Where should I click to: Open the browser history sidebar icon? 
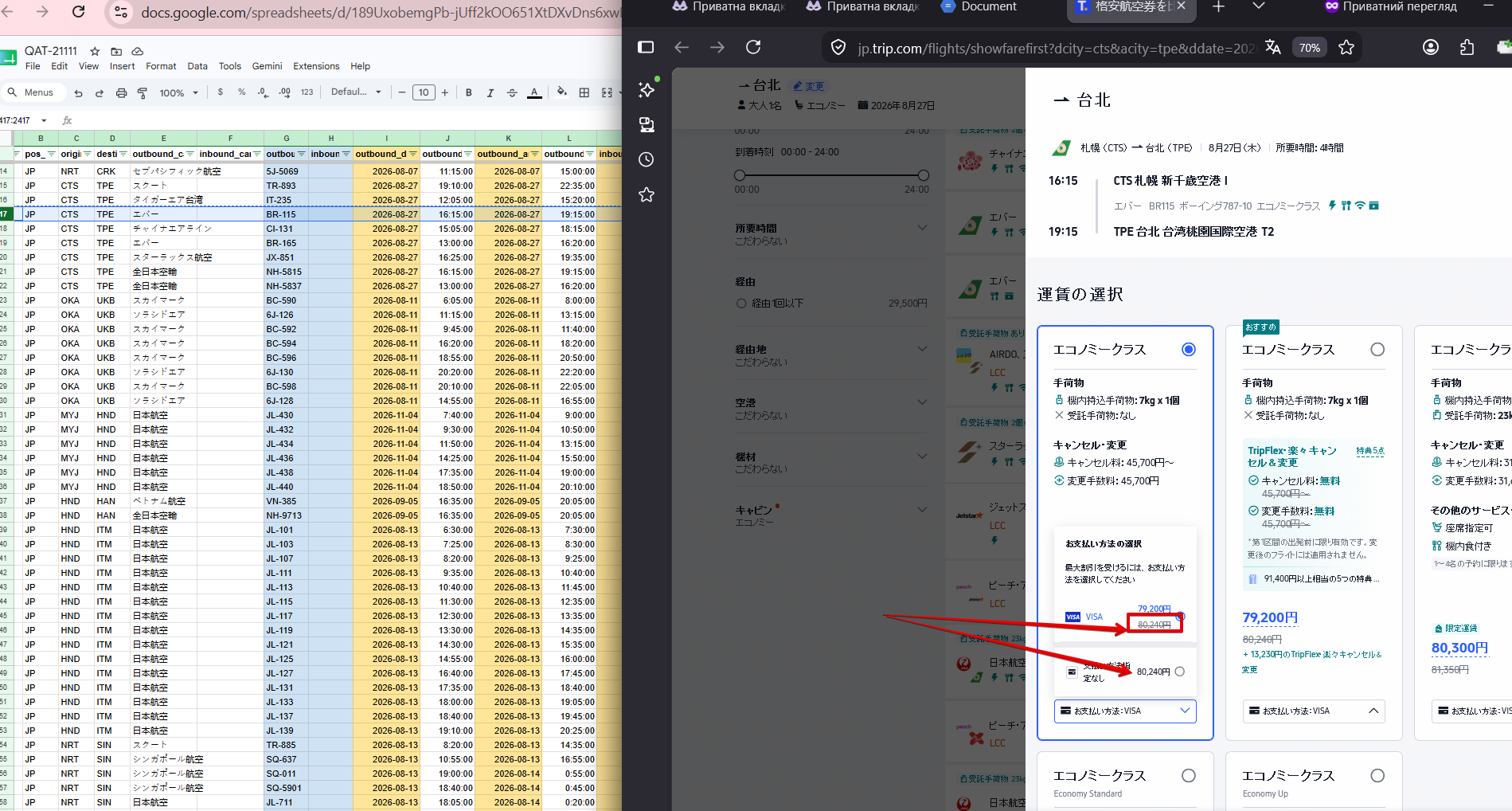click(647, 159)
